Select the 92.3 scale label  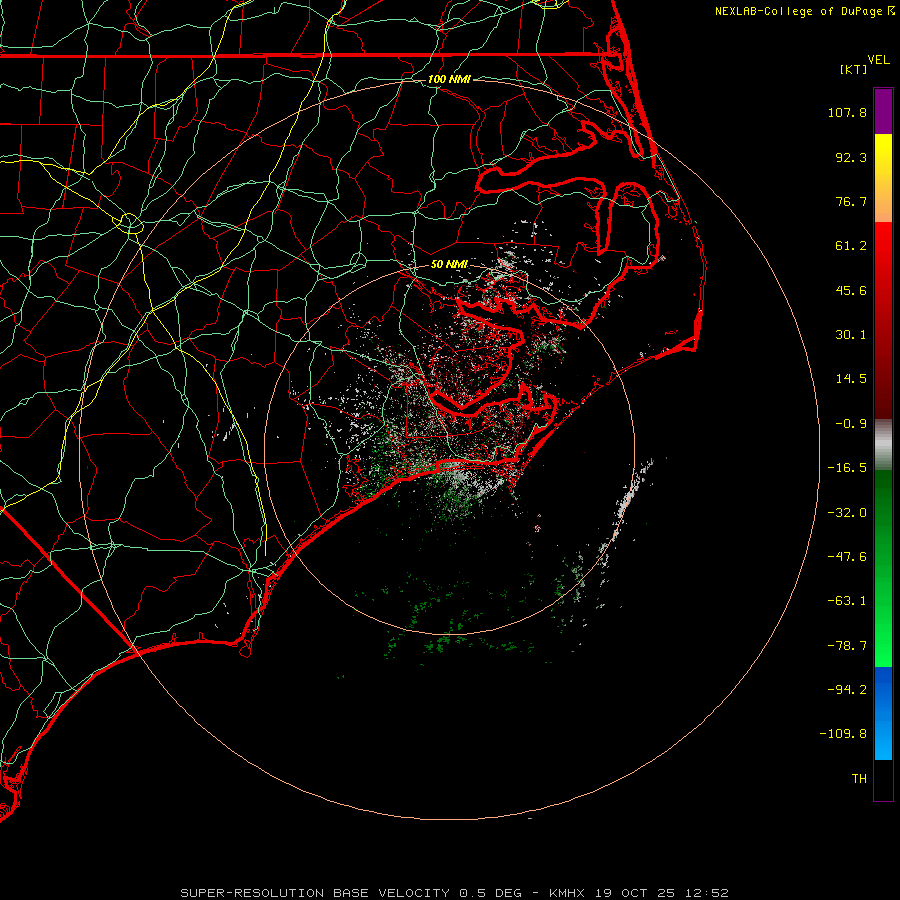tap(851, 157)
